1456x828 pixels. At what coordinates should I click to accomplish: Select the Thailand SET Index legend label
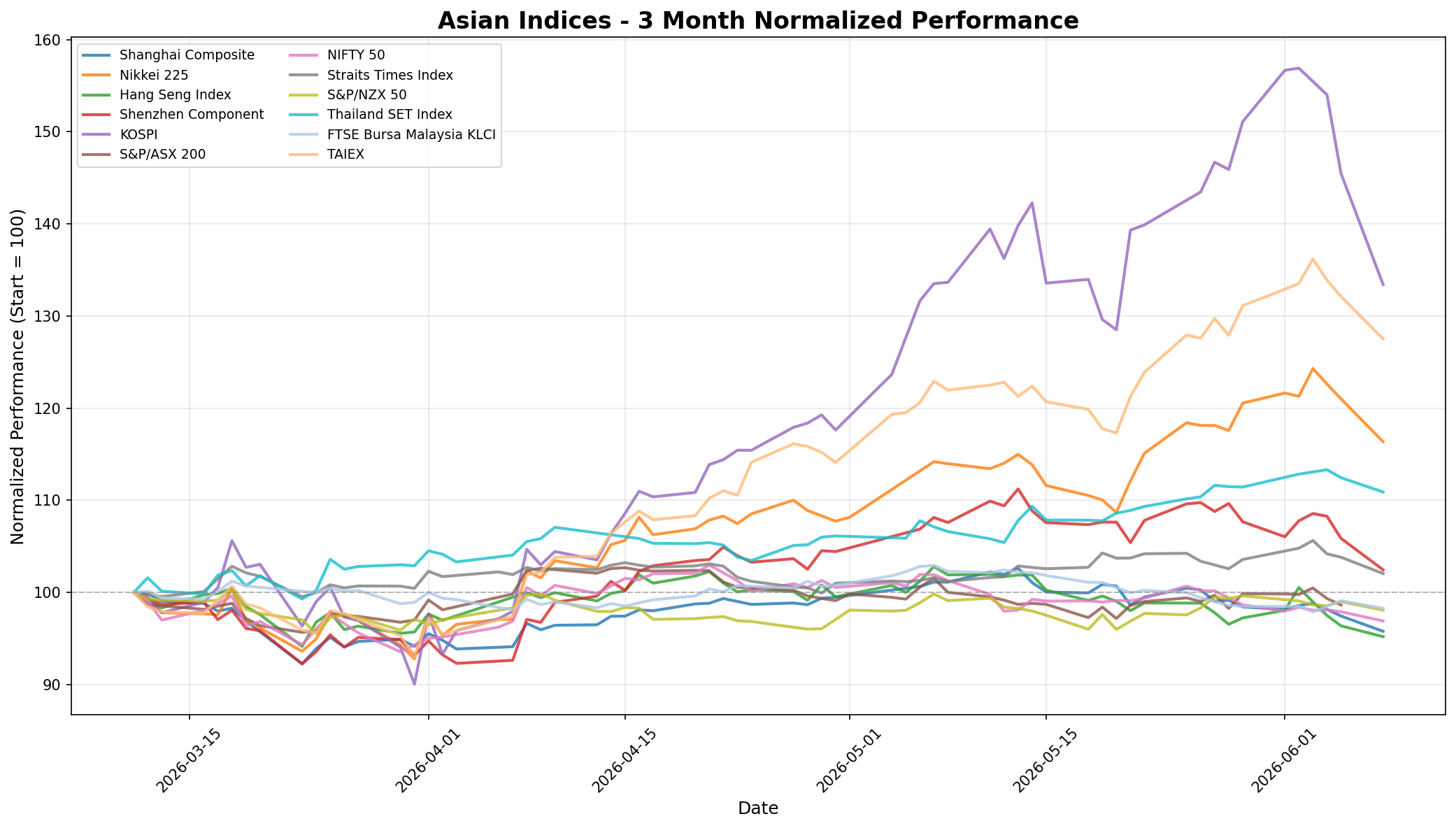(389, 115)
